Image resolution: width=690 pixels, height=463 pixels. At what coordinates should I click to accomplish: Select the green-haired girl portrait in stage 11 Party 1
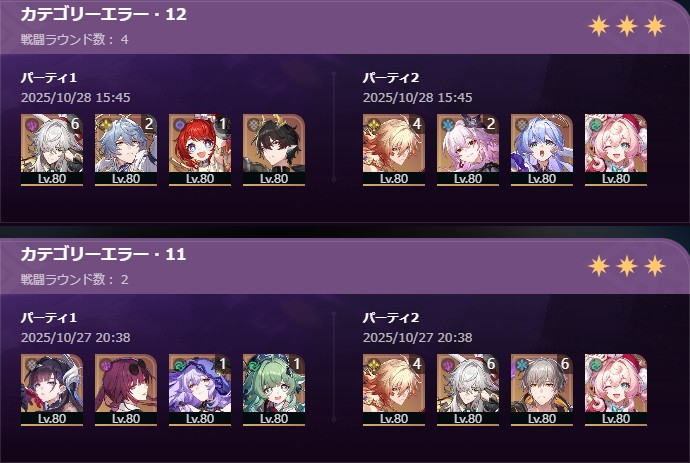point(274,390)
